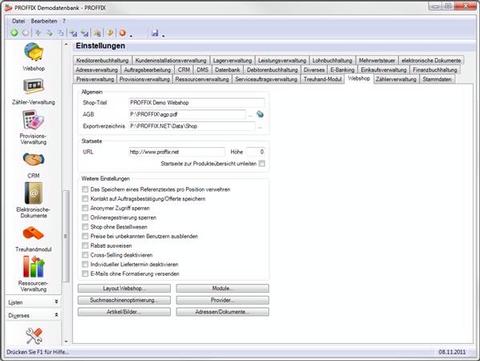Check 'Preise bei unbekannten Benutzern ausblenden'
Viewport: 480px width, 361px height.
[85, 236]
